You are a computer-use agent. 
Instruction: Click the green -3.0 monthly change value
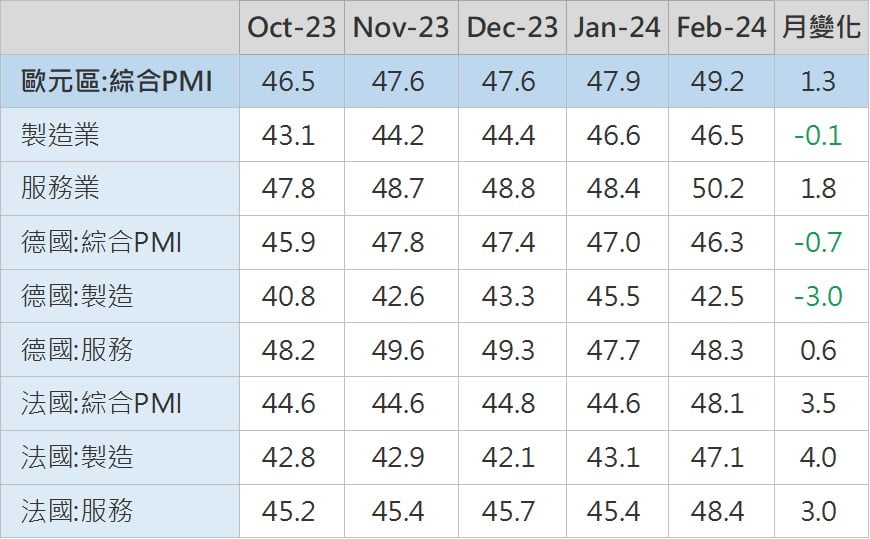(x=818, y=296)
